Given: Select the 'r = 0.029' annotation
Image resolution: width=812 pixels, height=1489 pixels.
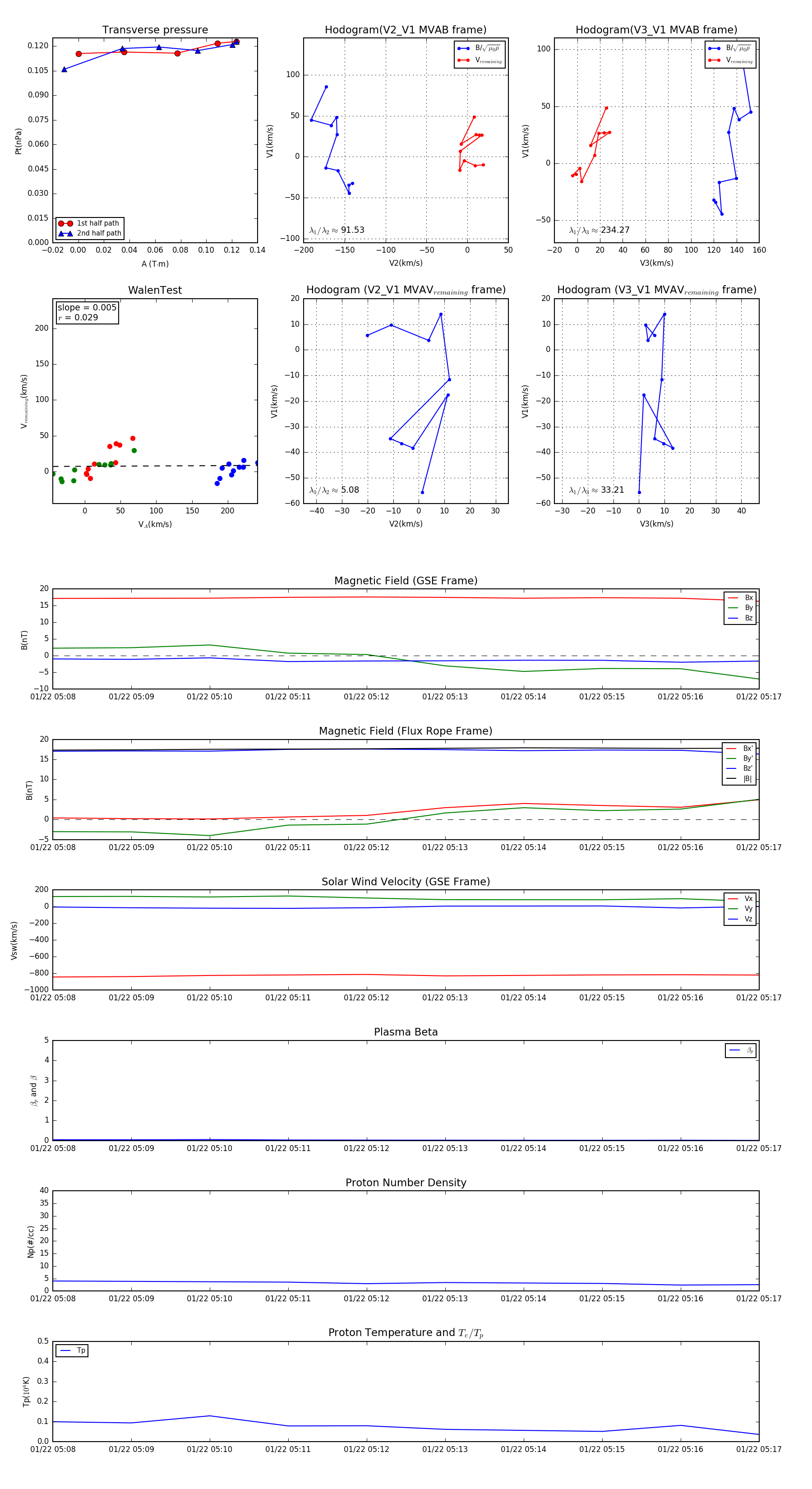Looking at the screenshot, I should click(x=78, y=318).
